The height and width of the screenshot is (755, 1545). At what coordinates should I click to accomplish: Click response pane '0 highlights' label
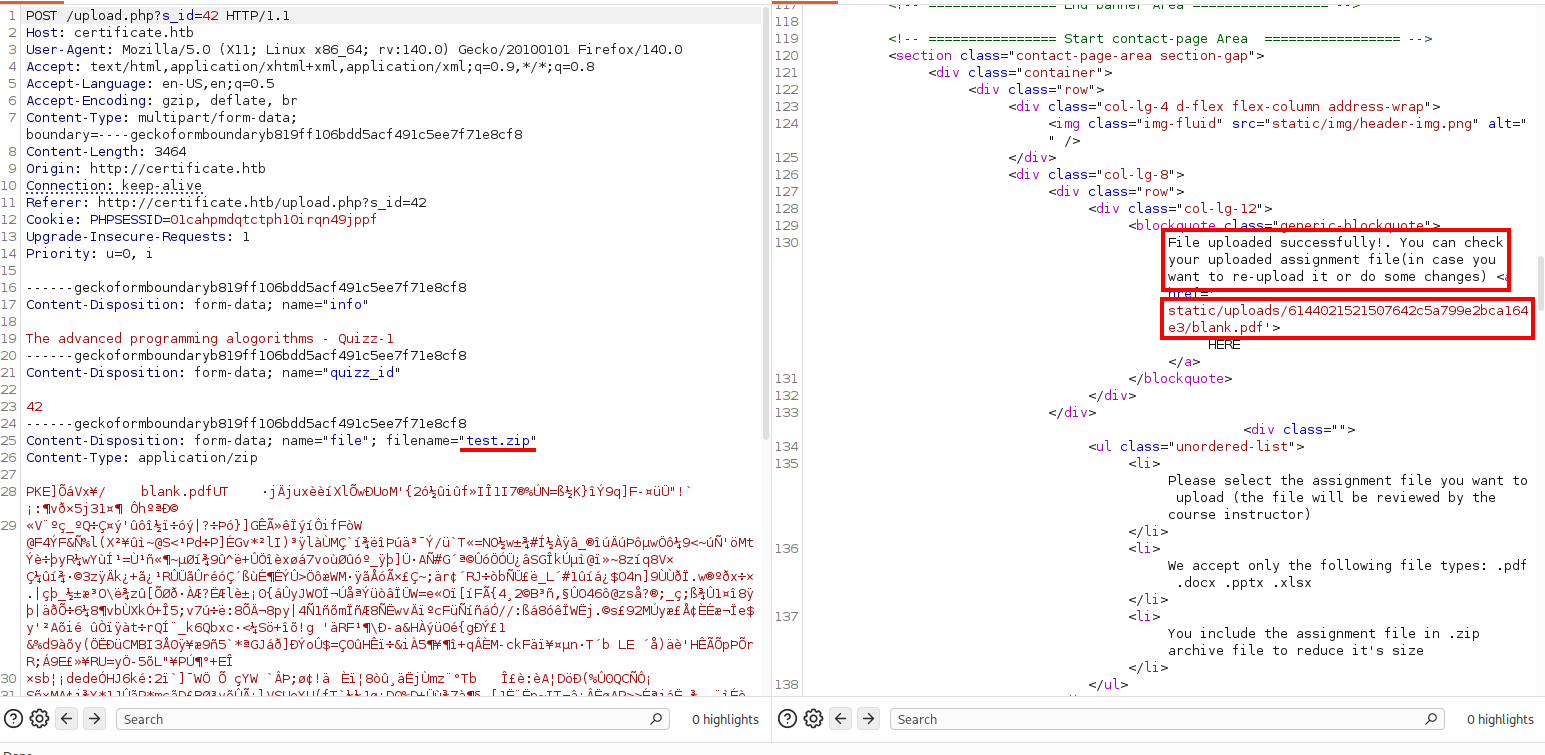1500,719
